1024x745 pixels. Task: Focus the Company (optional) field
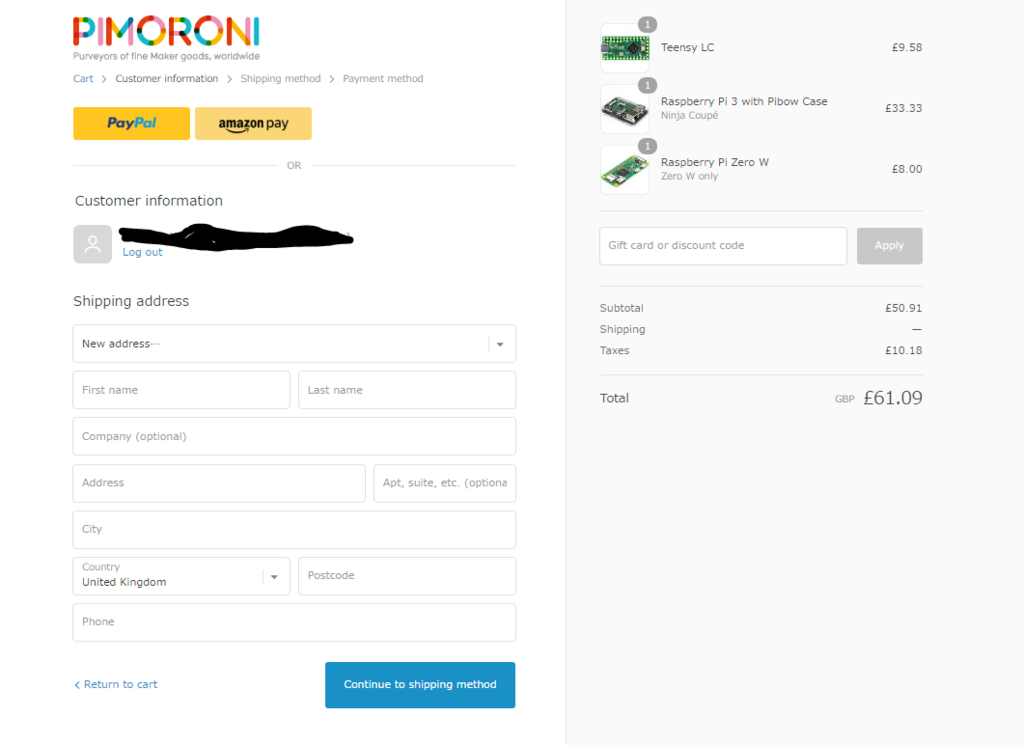click(294, 436)
